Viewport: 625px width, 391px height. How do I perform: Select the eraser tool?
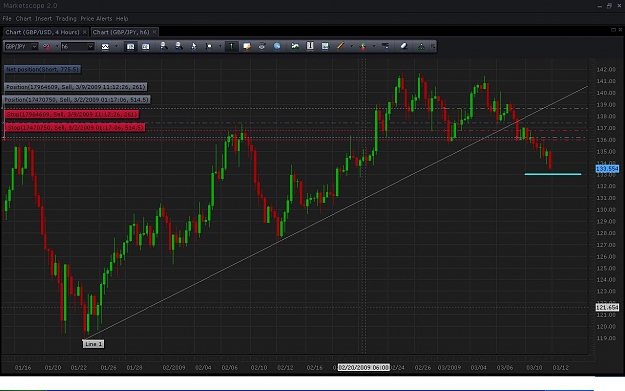pos(404,47)
